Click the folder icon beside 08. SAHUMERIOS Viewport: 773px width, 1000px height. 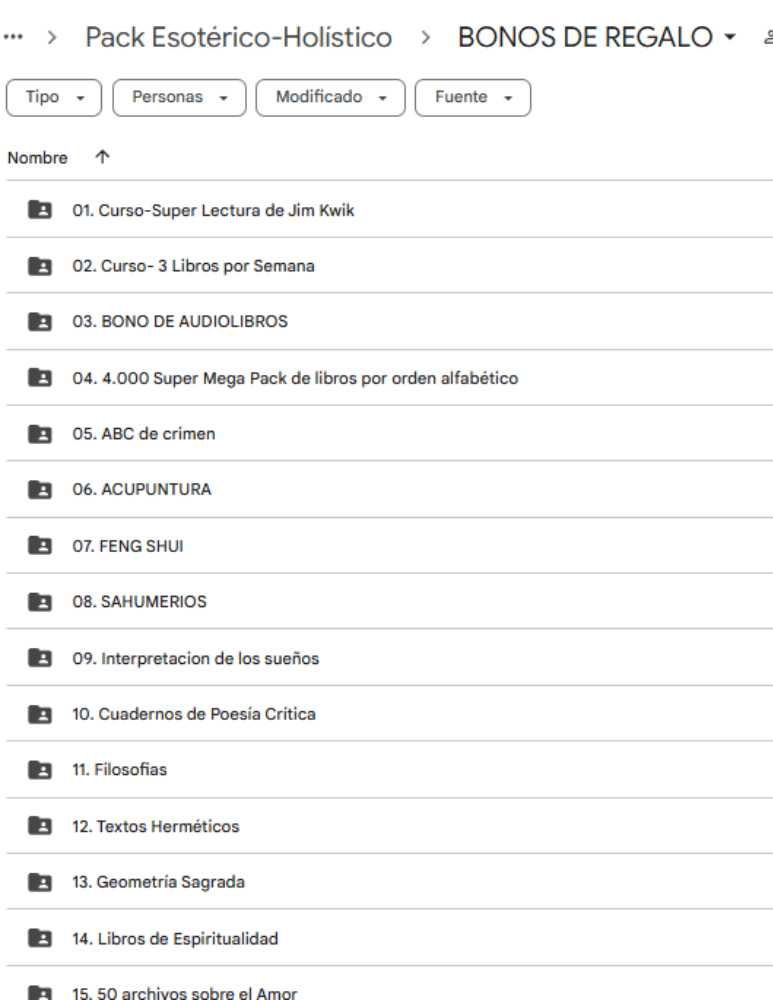point(40,601)
